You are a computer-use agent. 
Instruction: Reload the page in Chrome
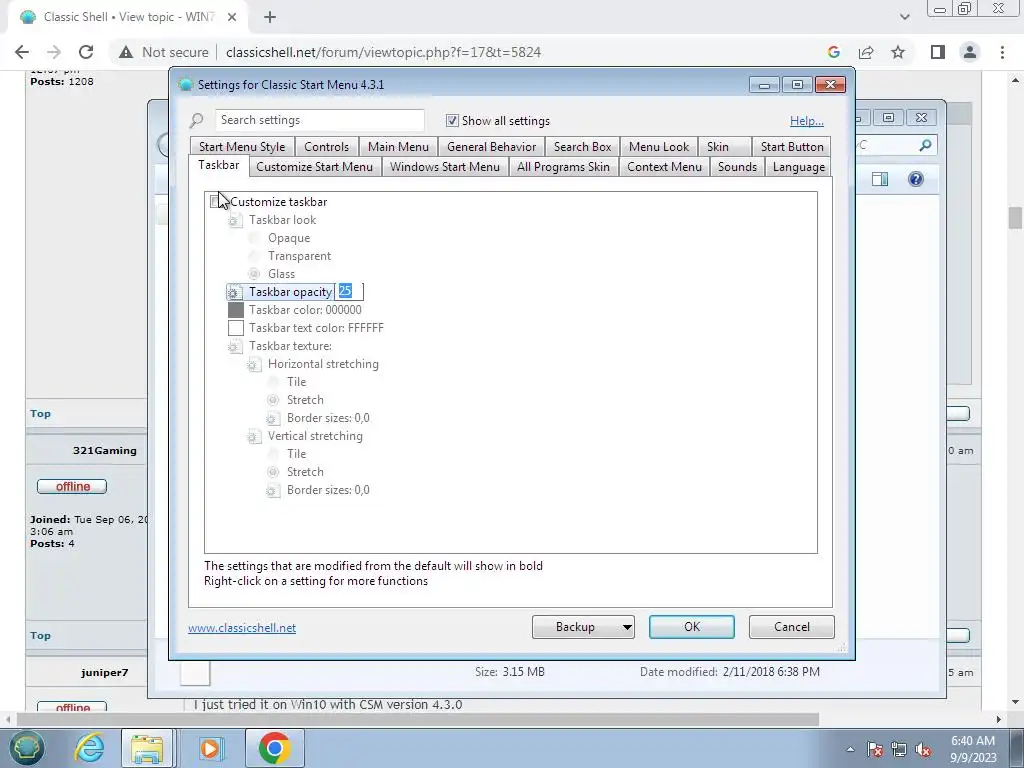click(86, 52)
